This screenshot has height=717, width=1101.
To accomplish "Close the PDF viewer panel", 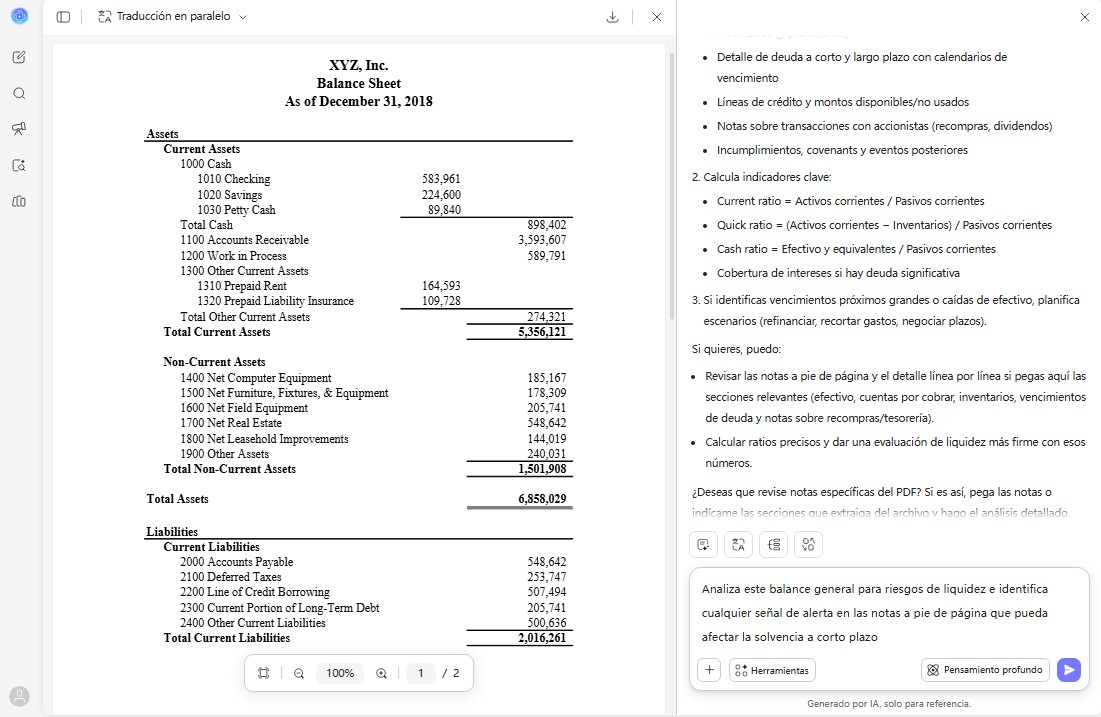I will pyautogui.click(x=657, y=17).
